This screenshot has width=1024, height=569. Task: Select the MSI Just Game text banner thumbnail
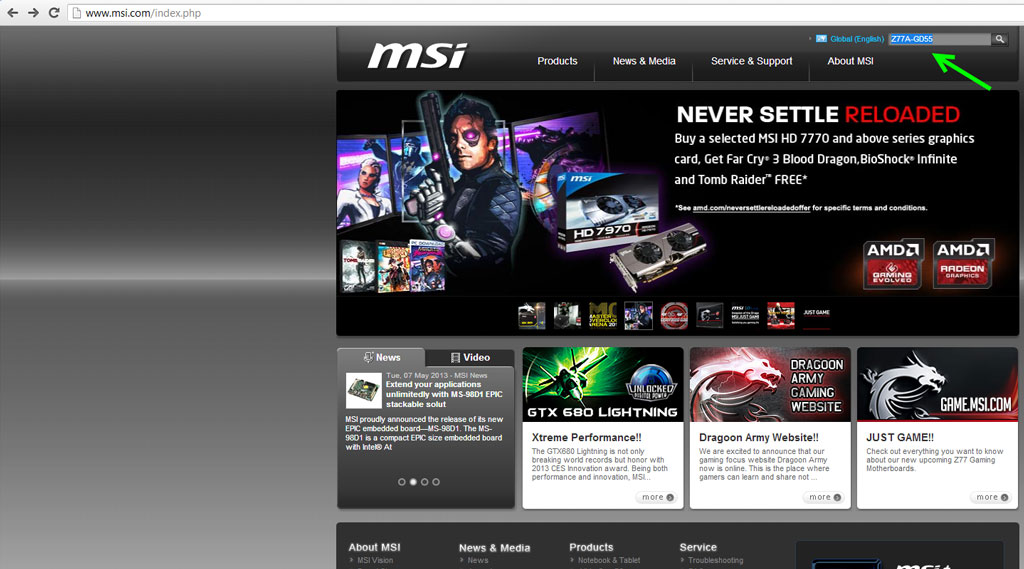(x=745, y=316)
